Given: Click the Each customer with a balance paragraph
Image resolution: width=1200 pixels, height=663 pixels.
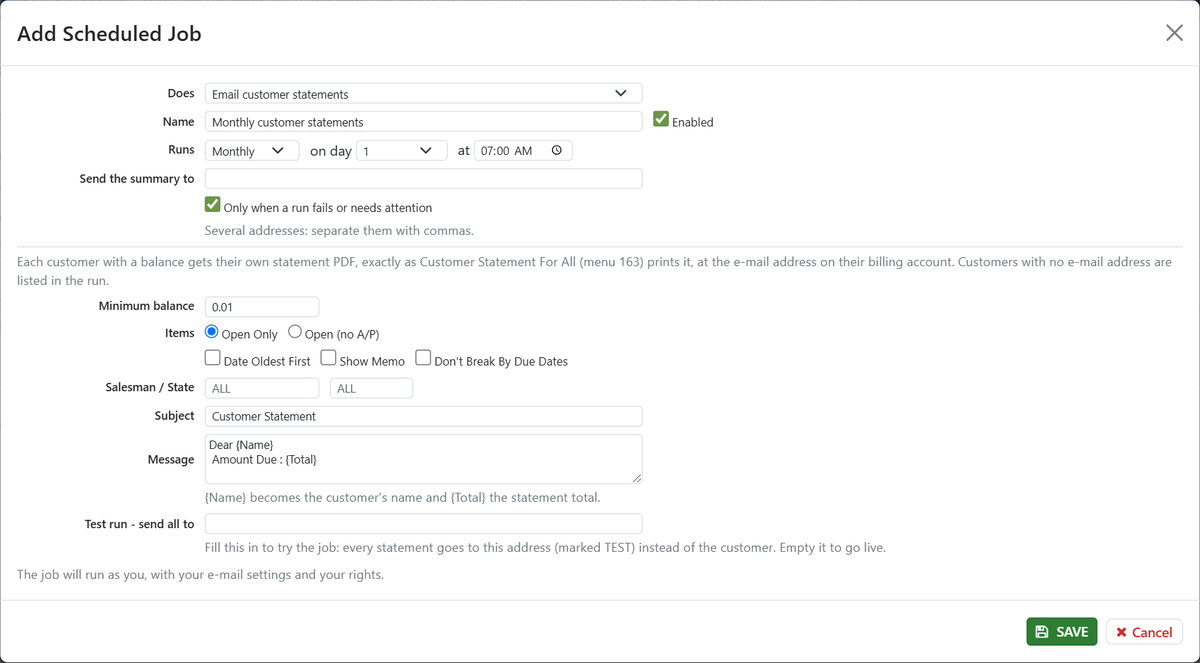Looking at the screenshot, I should [594, 271].
